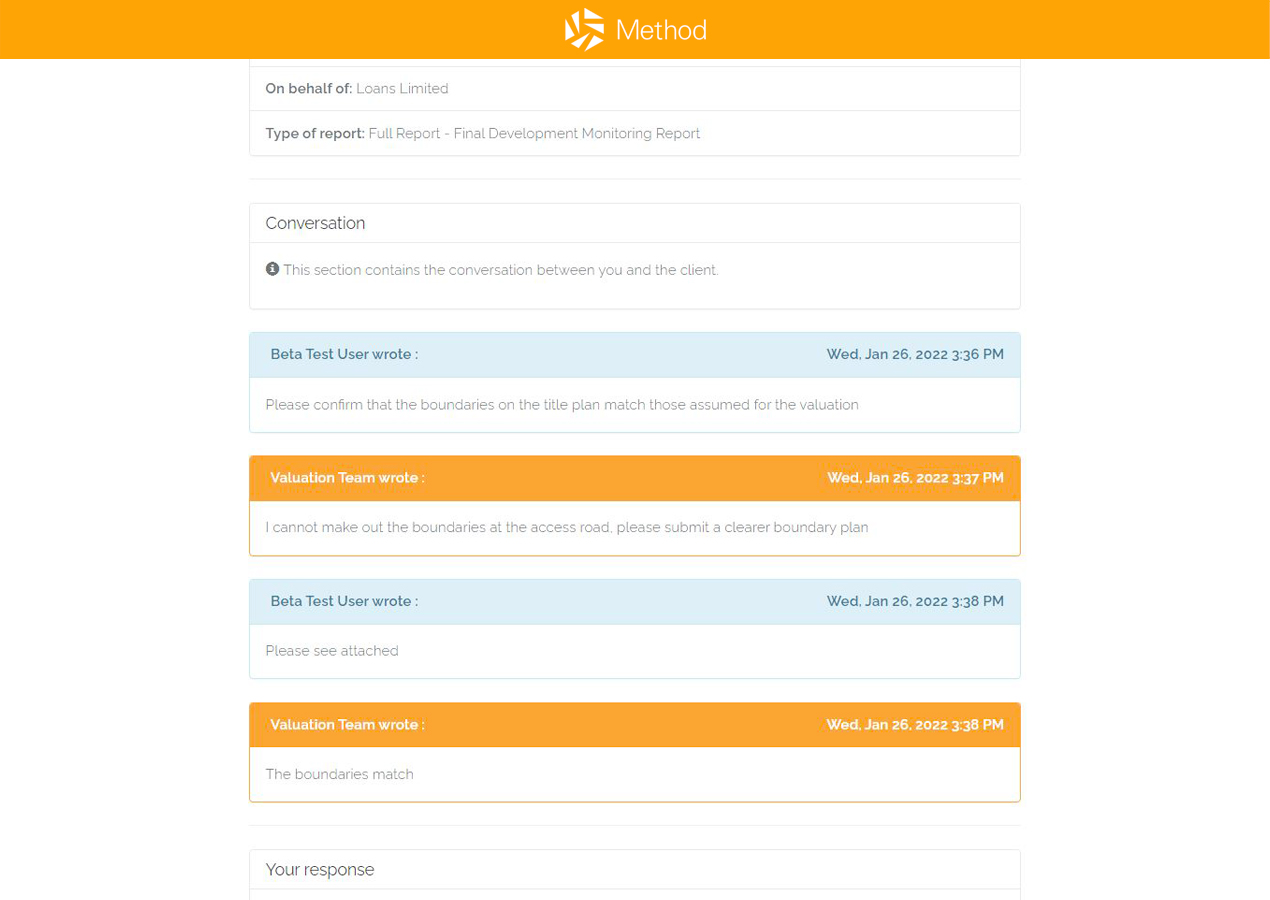
Task: Click the info icon in Conversation section
Action: coord(272,269)
